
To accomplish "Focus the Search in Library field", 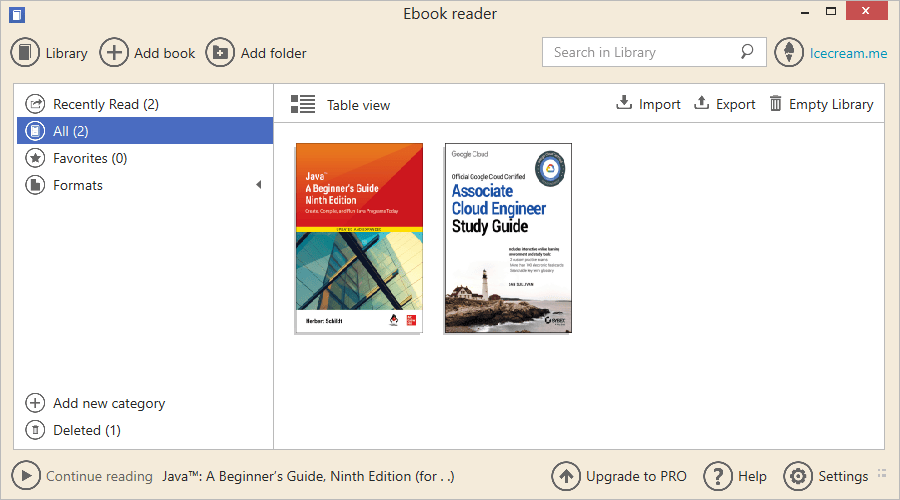I will (x=654, y=52).
